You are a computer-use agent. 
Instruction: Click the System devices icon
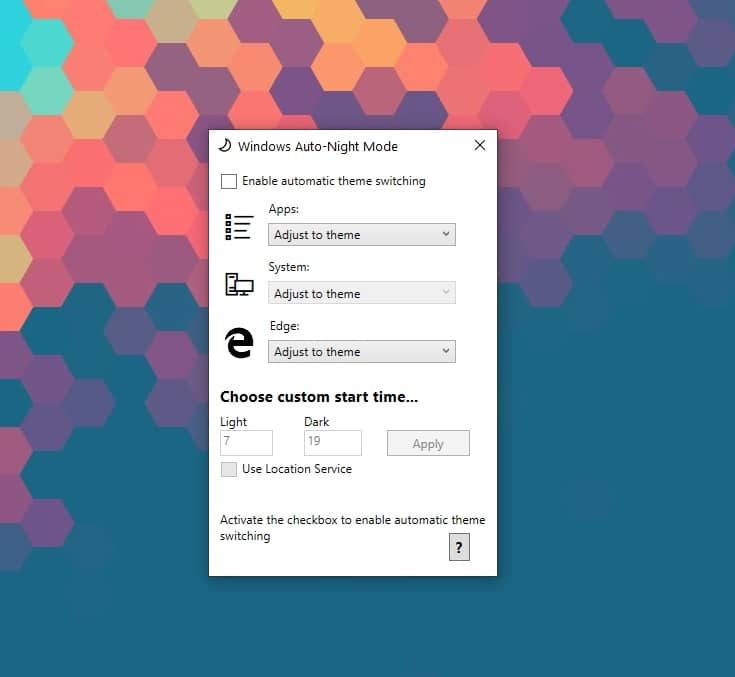pos(239,284)
